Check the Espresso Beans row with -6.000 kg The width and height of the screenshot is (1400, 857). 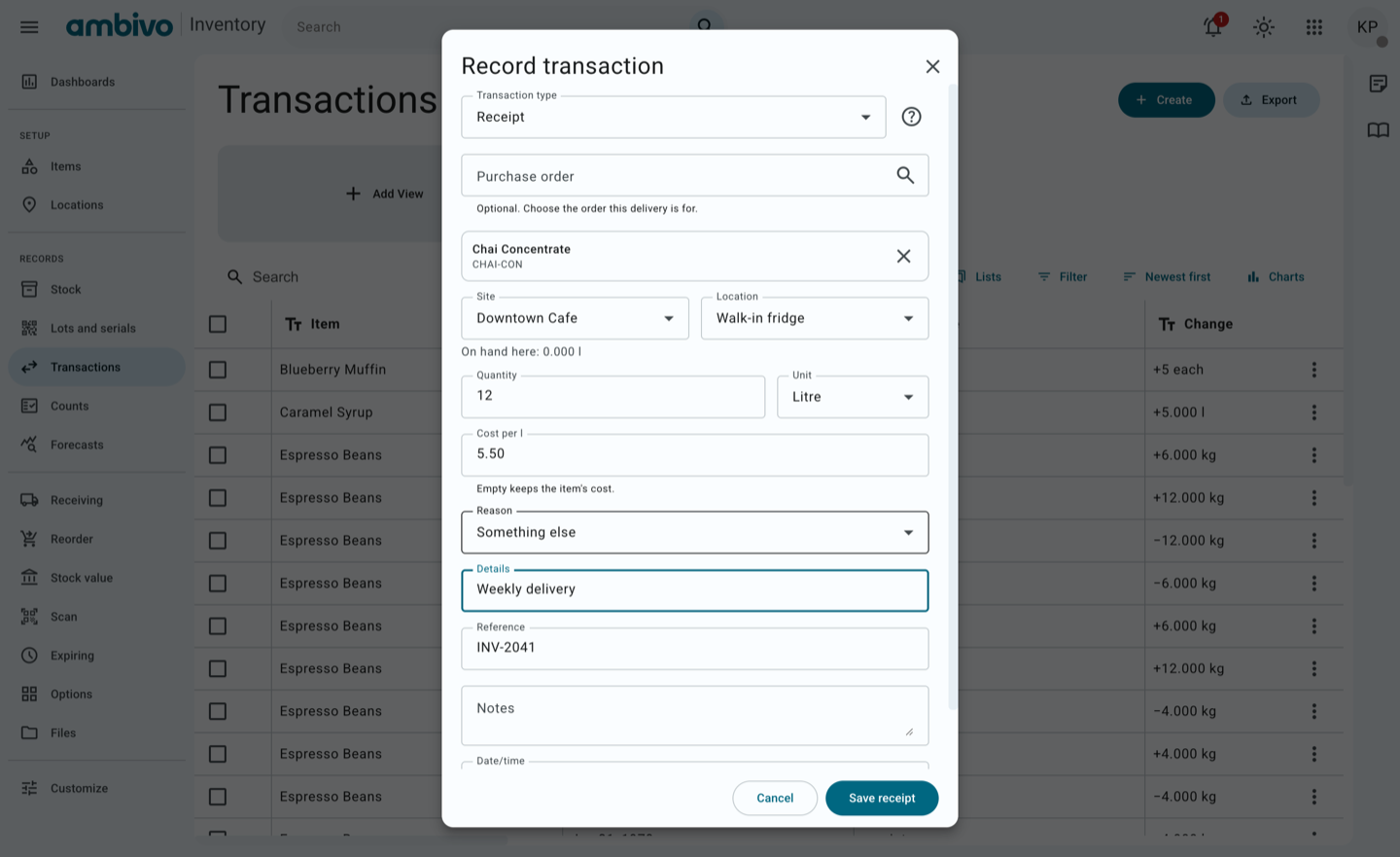(218, 584)
